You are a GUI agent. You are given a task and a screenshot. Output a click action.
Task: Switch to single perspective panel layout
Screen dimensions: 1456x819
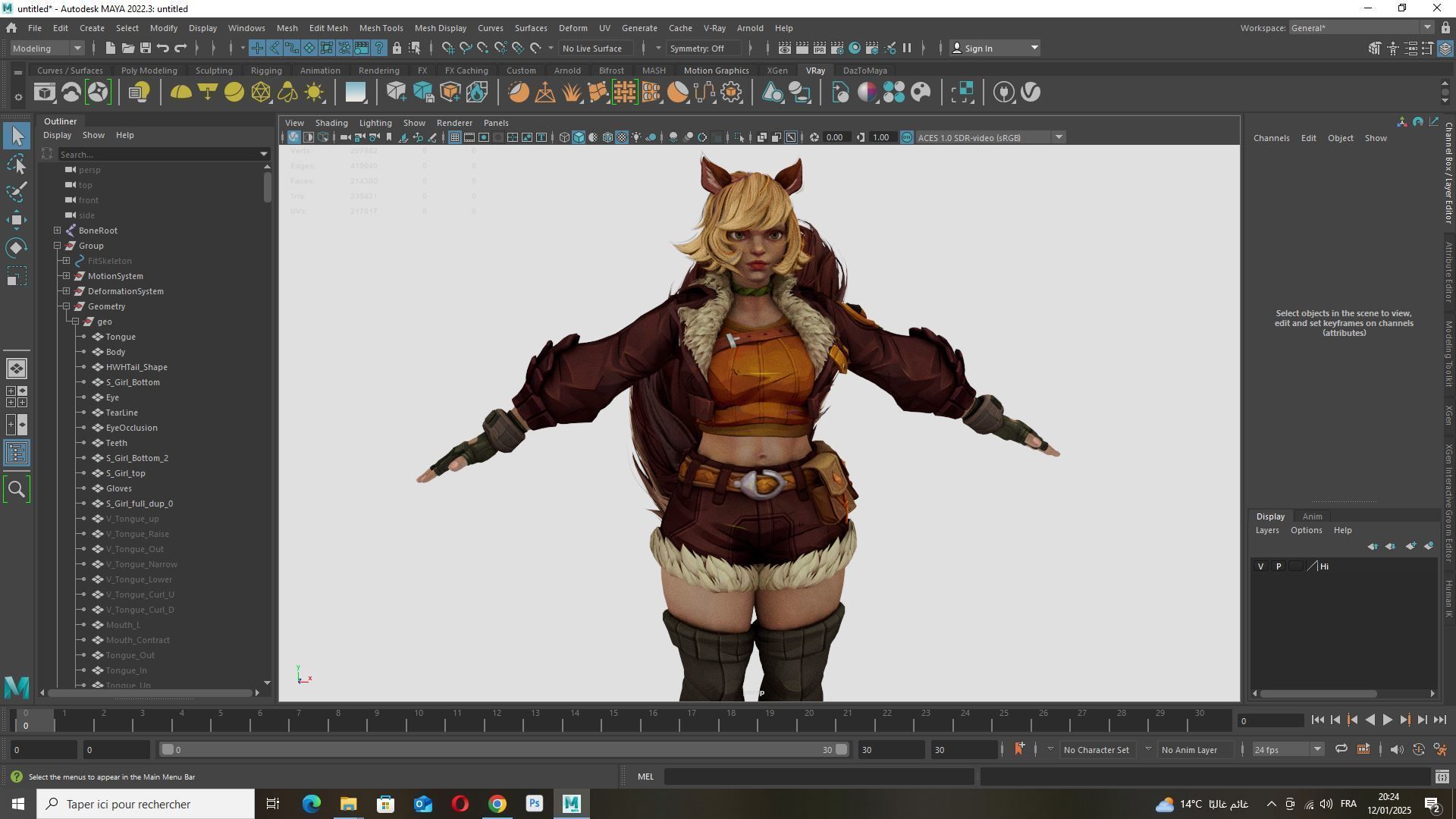pyautogui.click(x=17, y=369)
